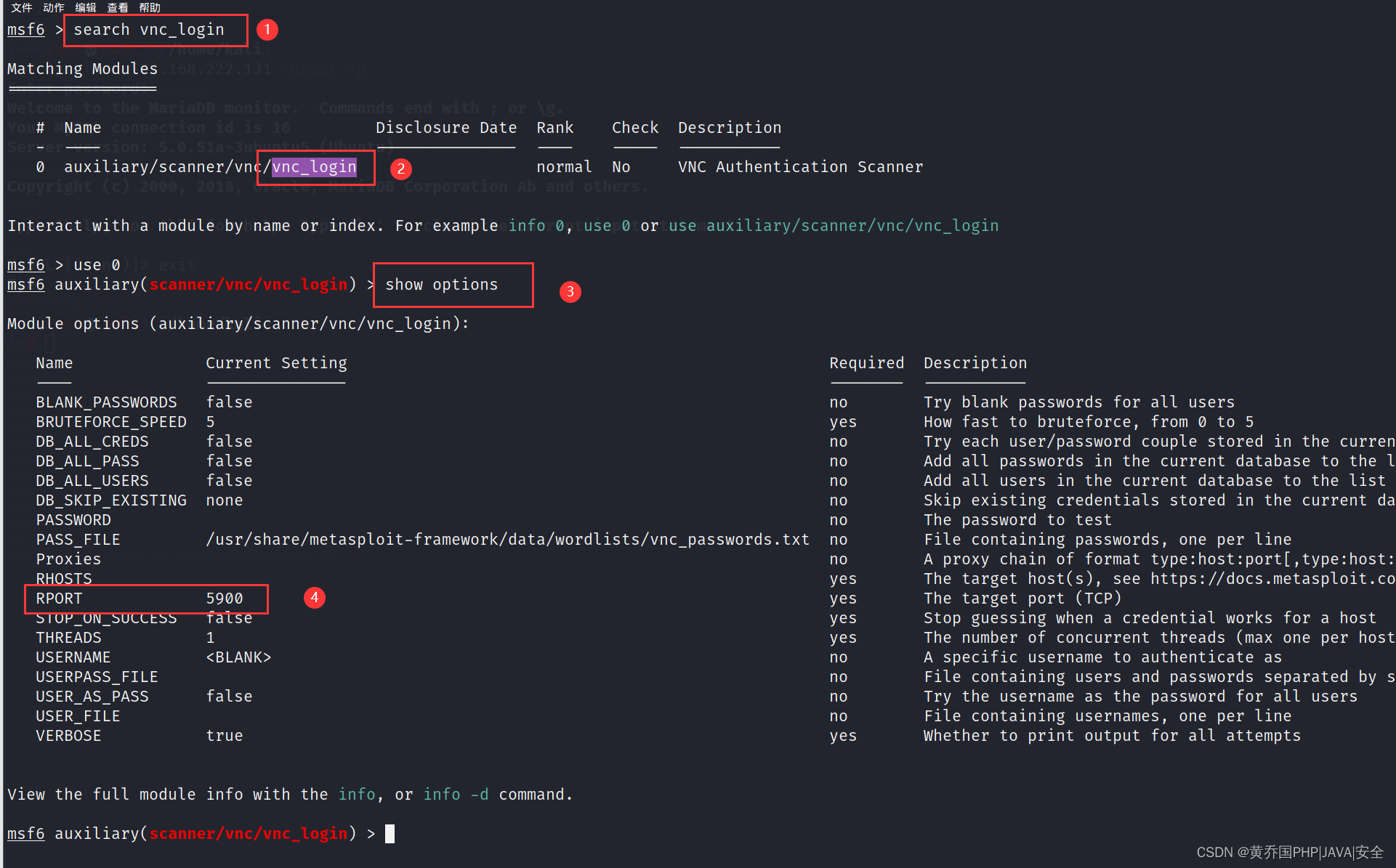Screen dimensions: 1396x868
Task: Click 'Try blank passwords for all users'
Action: [1079, 402]
